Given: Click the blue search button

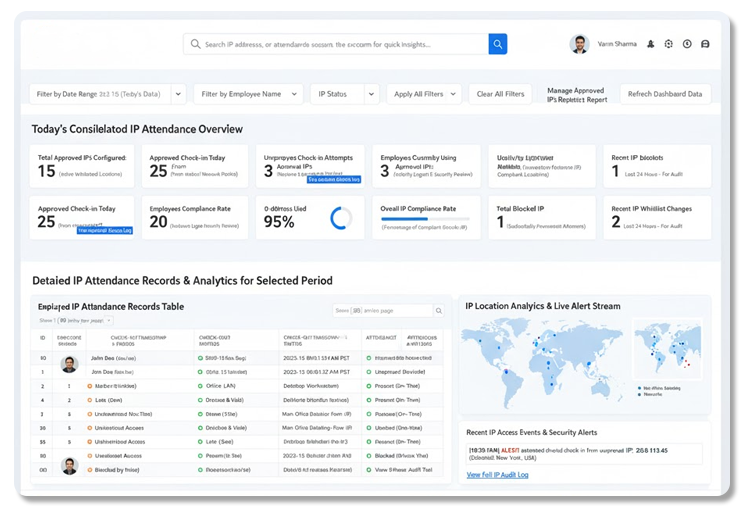Looking at the screenshot, I should click(497, 44).
